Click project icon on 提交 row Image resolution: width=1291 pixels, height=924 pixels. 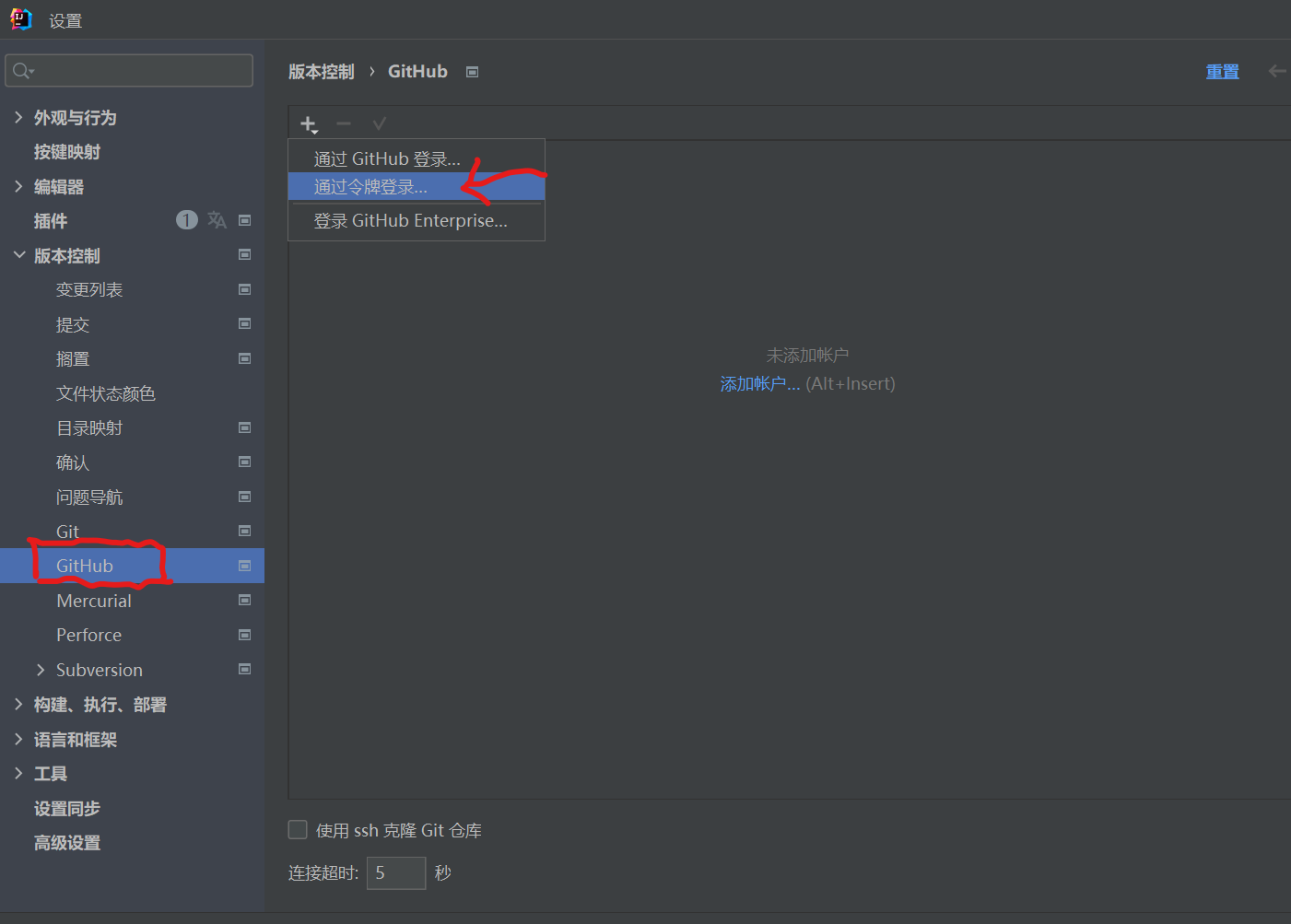coord(245,323)
